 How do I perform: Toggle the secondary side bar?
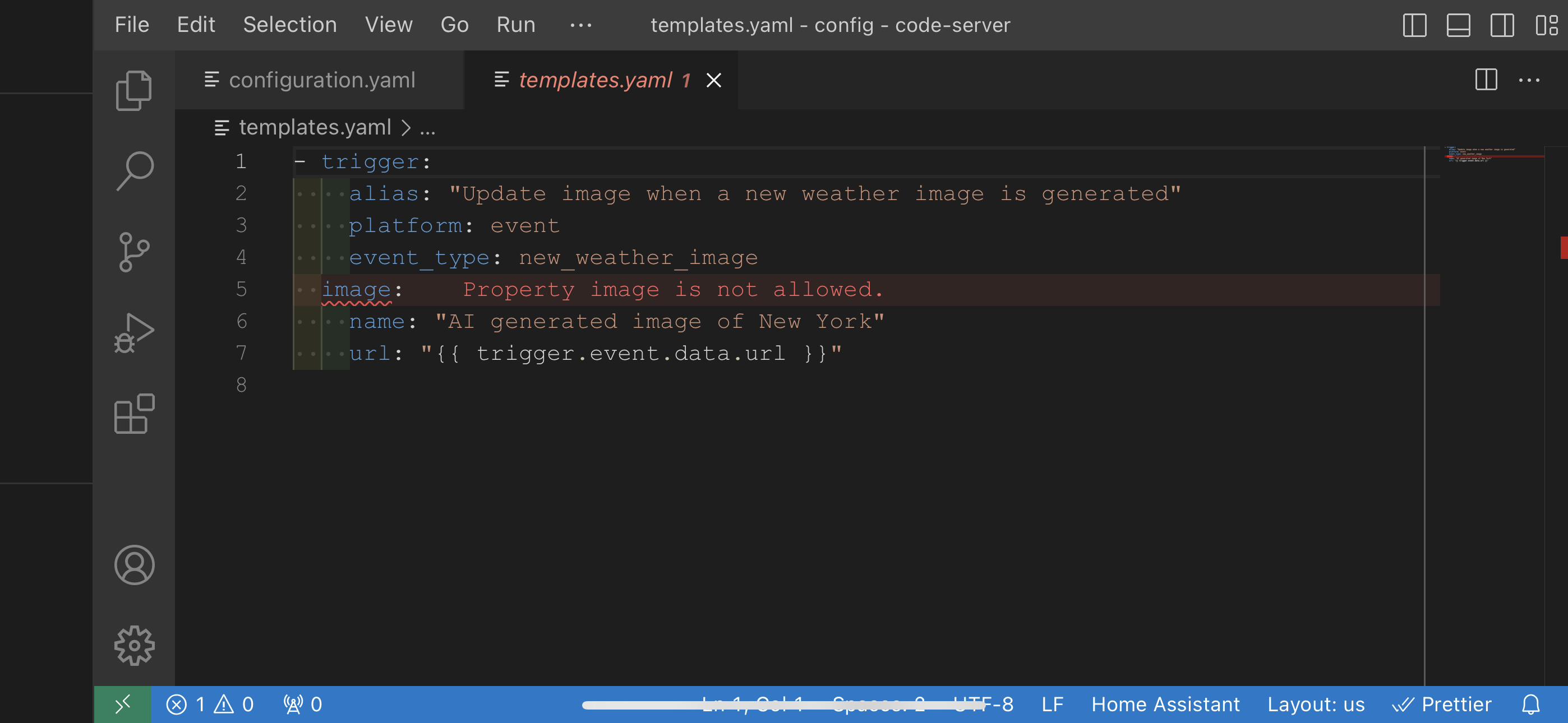pyautogui.click(x=1502, y=25)
